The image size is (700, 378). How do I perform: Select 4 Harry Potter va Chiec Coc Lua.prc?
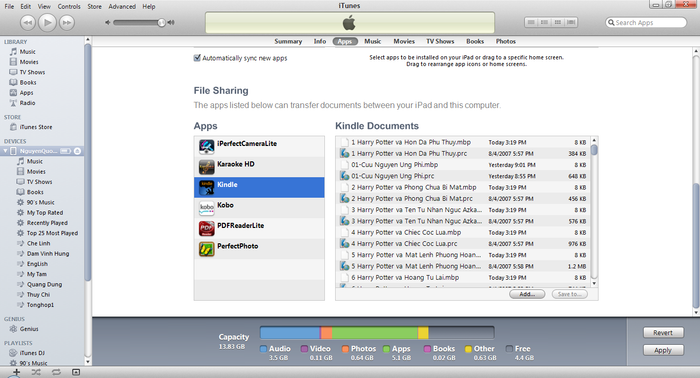click(x=463, y=244)
